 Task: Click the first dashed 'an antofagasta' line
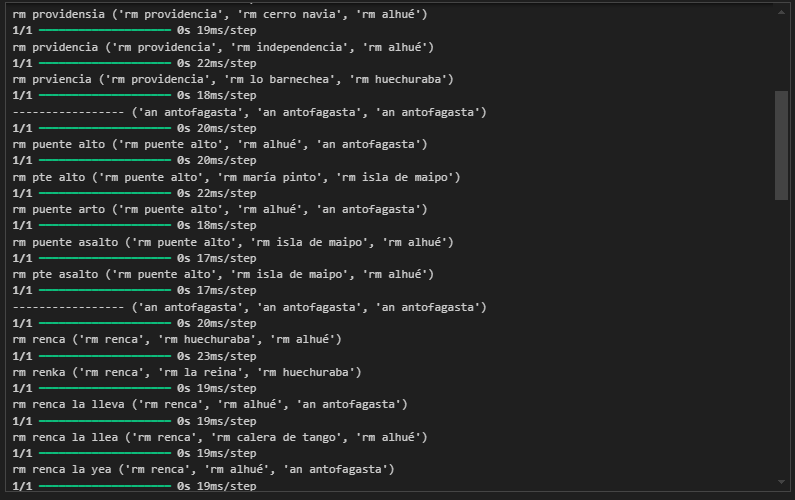249,112
